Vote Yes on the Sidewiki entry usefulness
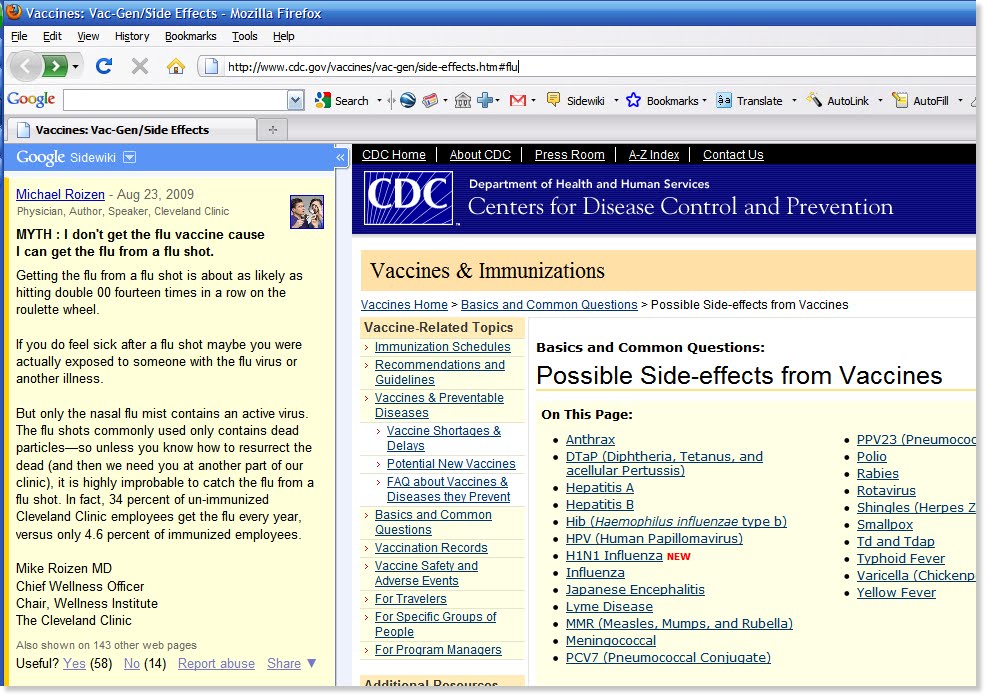The image size is (985, 695). coord(74,663)
